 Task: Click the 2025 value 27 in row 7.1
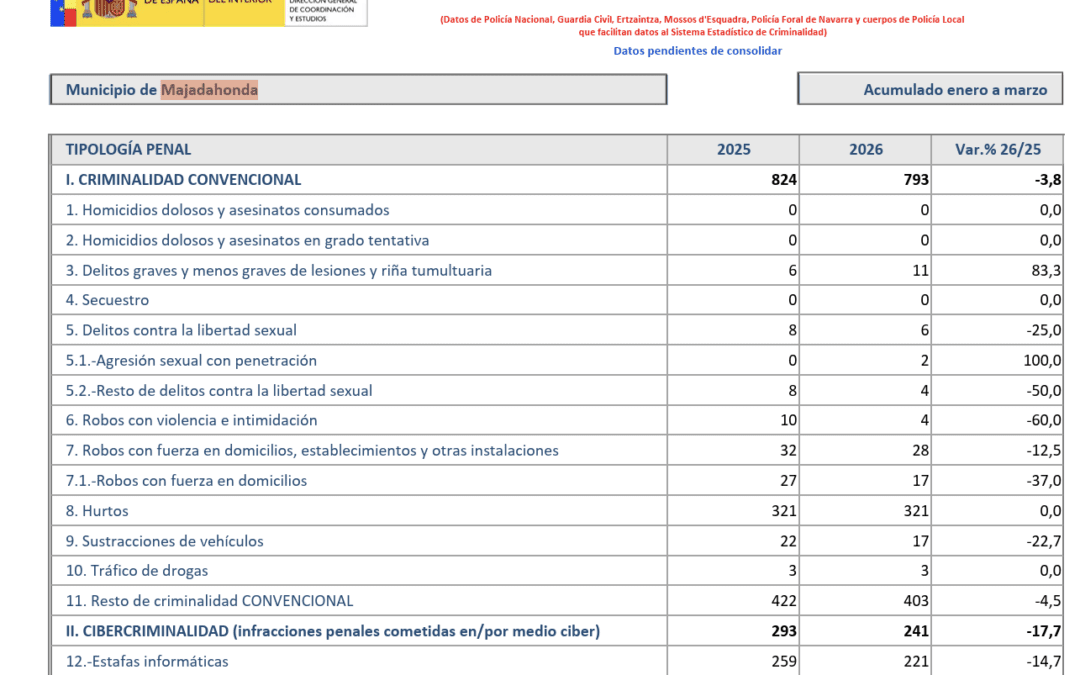click(789, 481)
